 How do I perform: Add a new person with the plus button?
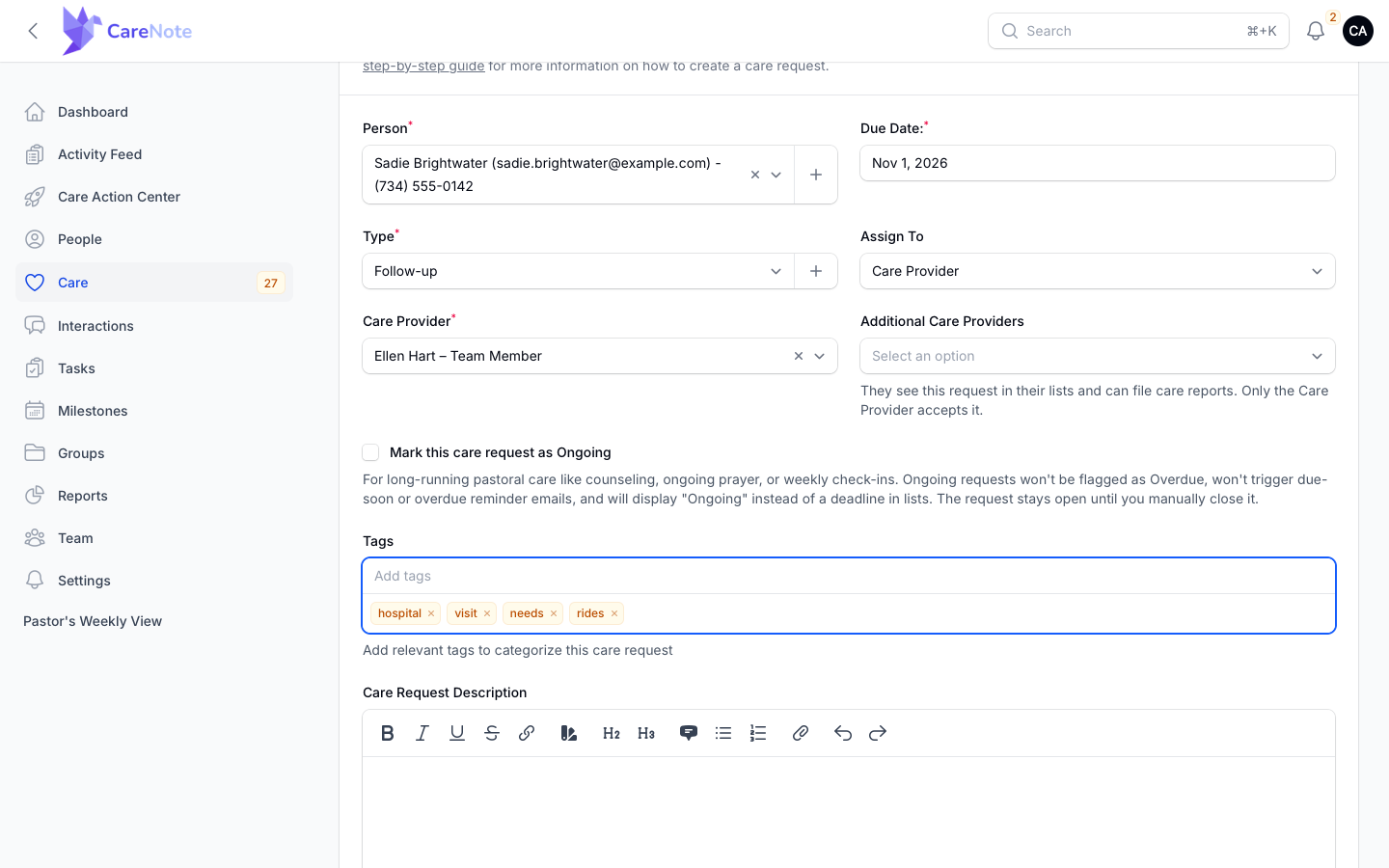pos(816,175)
